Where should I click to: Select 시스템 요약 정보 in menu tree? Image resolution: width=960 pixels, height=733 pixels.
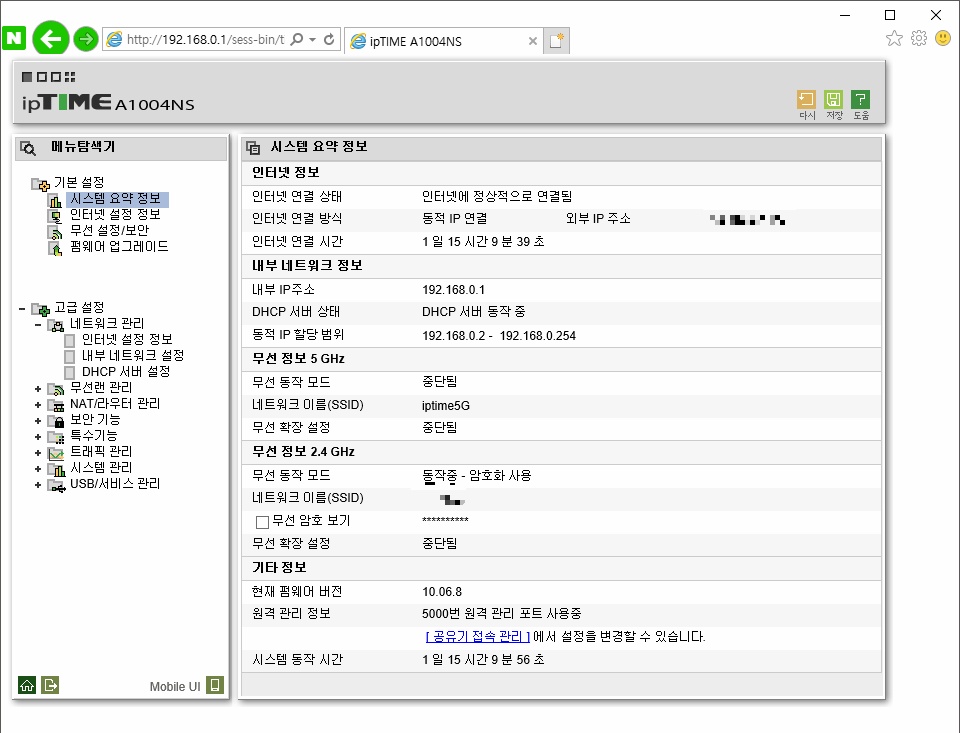click(x=115, y=198)
